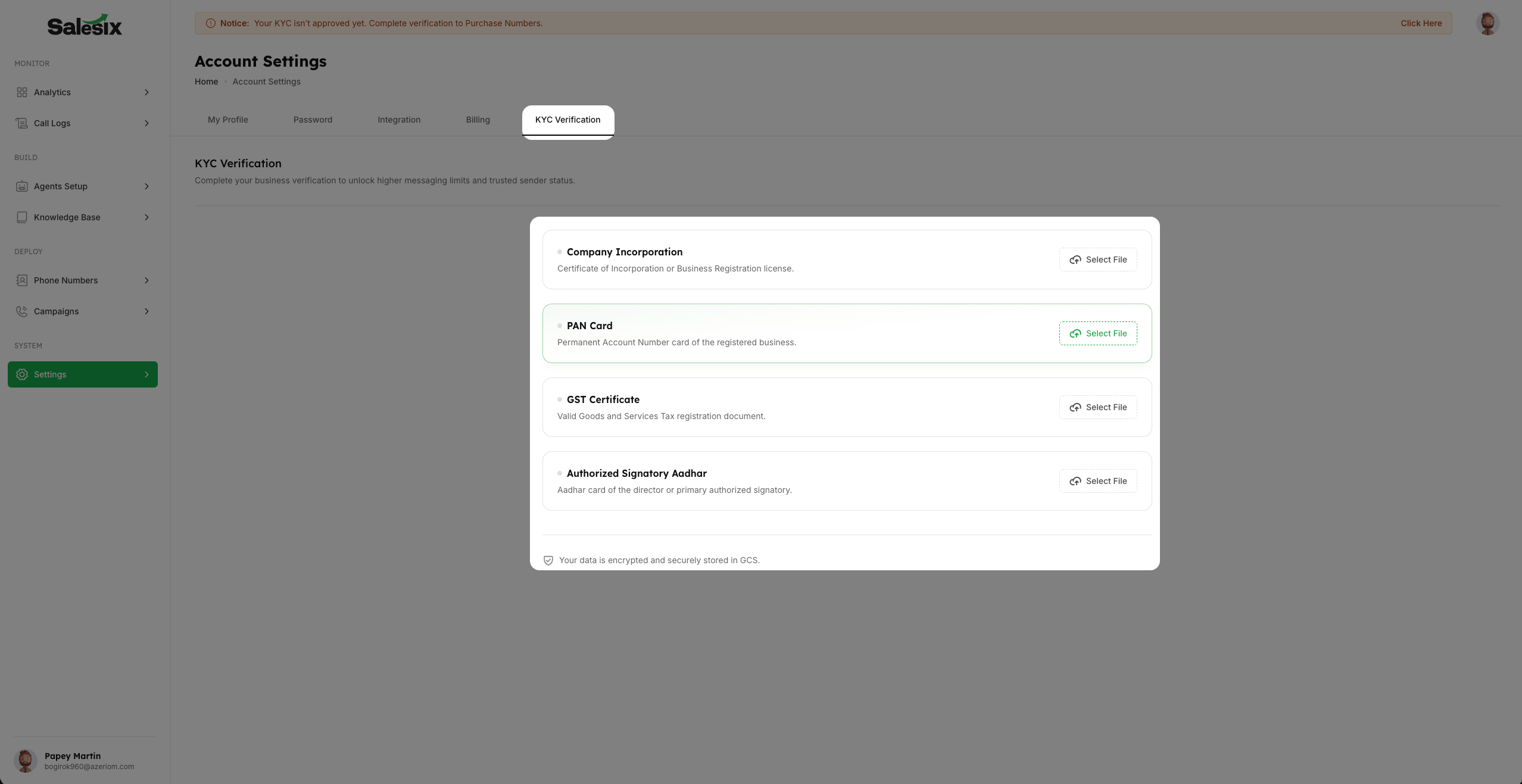Expand the Campaigns chevron arrow

[x=146, y=311]
